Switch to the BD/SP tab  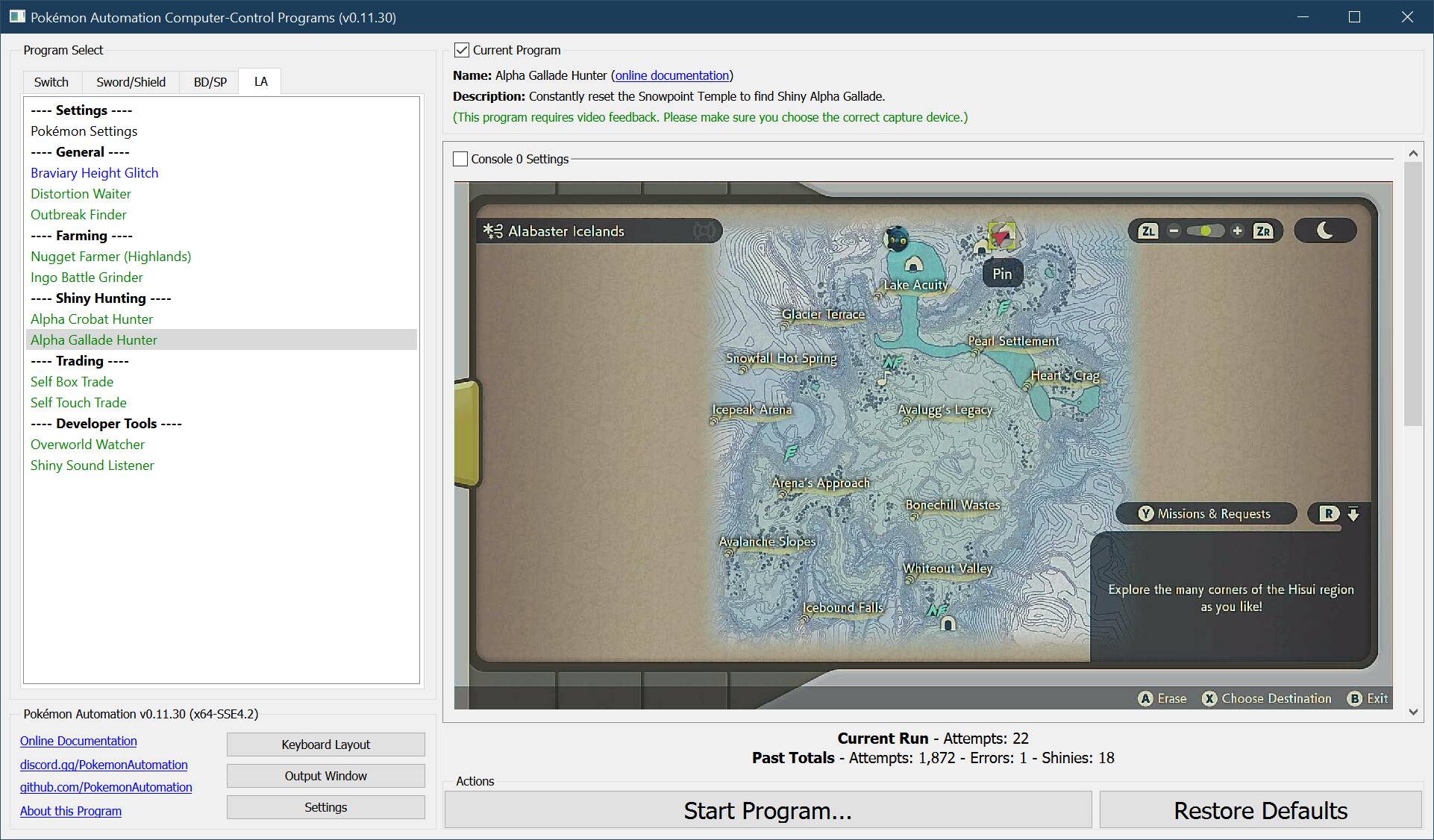[x=210, y=82]
